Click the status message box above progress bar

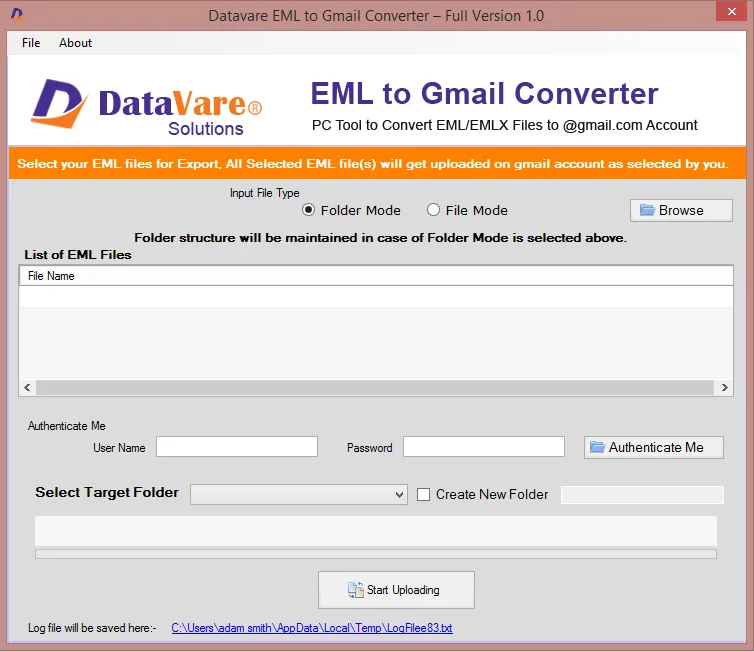coord(376,531)
